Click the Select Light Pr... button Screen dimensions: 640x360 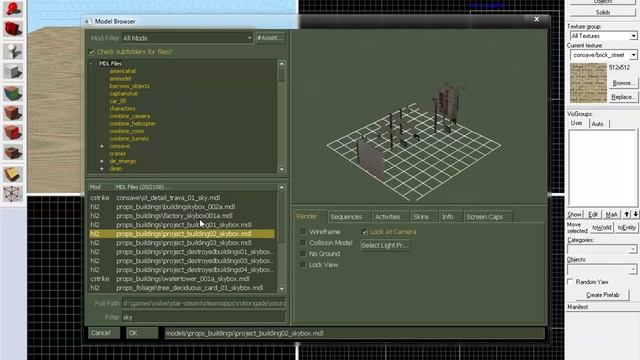pyautogui.click(x=385, y=245)
